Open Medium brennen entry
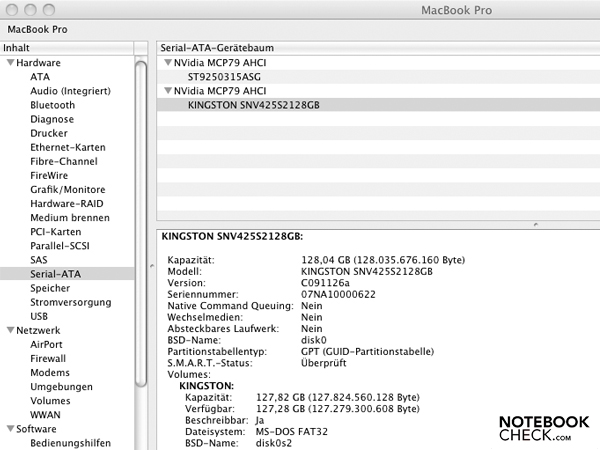The image size is (600, 450). (x=70, y=218)
